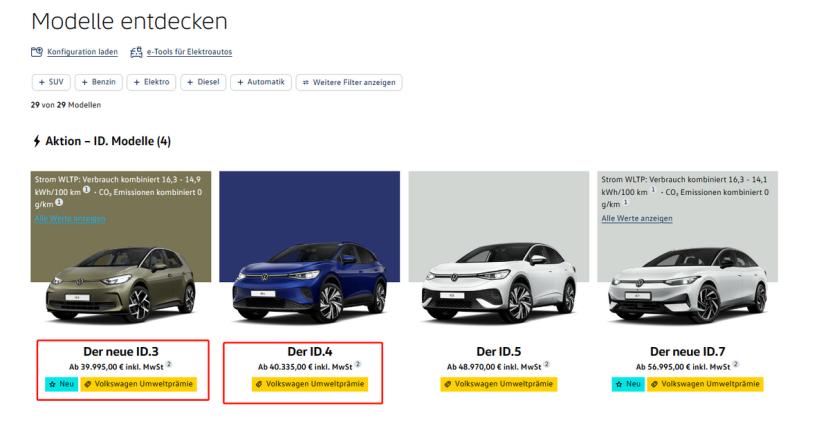Screen dimensions: 831x422
Task: Click footnote 2 next to ID.7 price
Action: pos(736,364)
